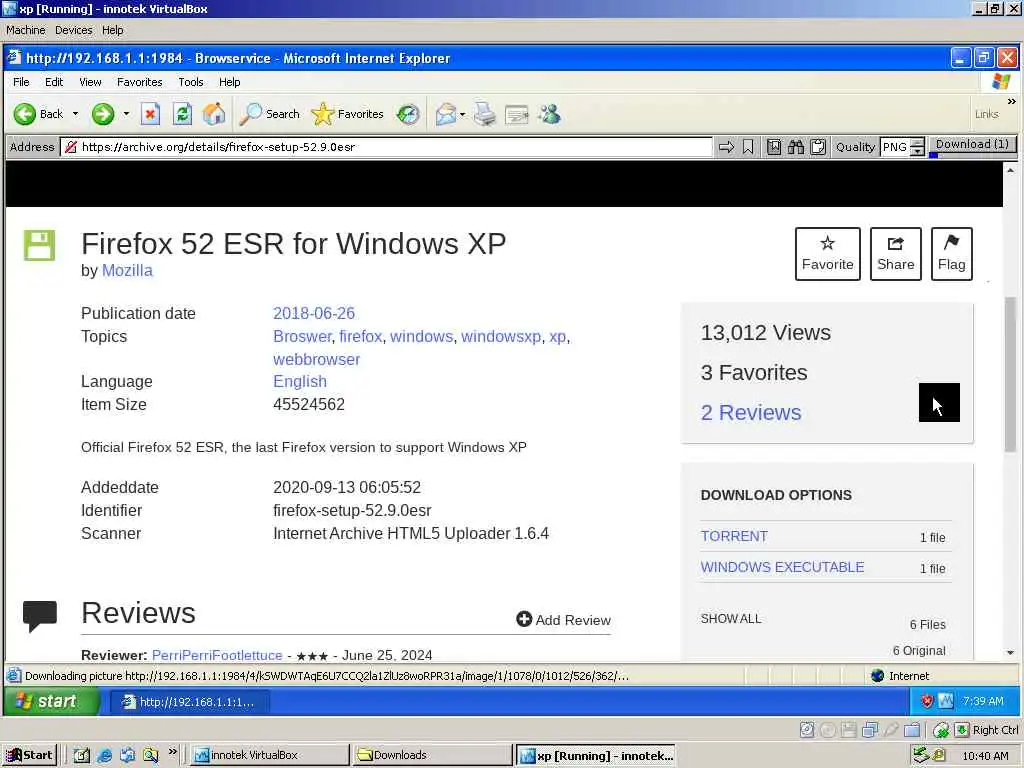Click the VirtualBox network status icon
Viewport: 1024px width, 768px height.
(x=869, y=729)
